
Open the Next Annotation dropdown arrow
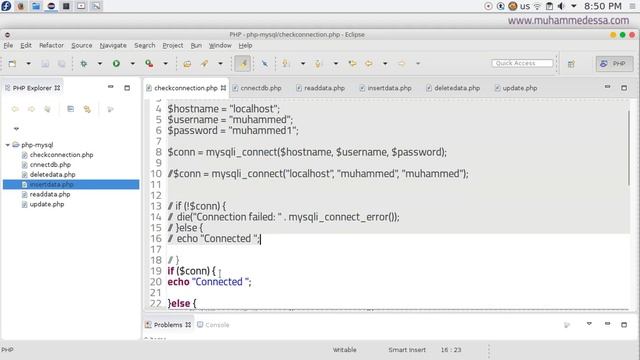(x=303, y=64)
